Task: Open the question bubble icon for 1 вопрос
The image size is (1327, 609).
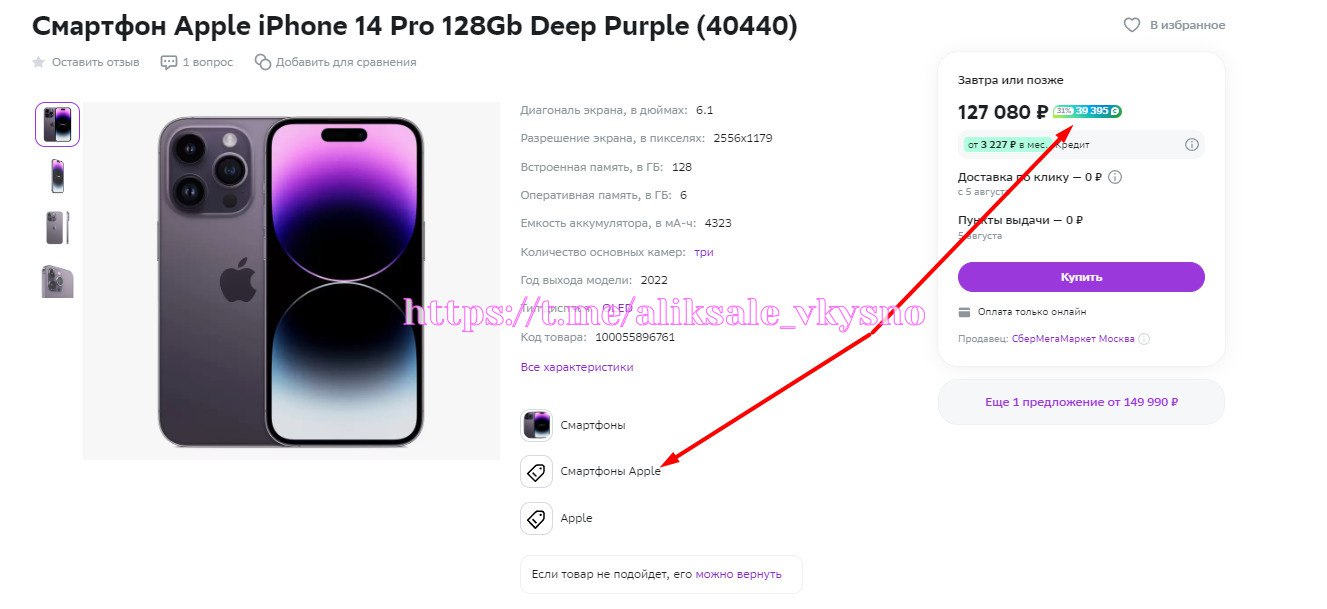Action: coord(169,62)
